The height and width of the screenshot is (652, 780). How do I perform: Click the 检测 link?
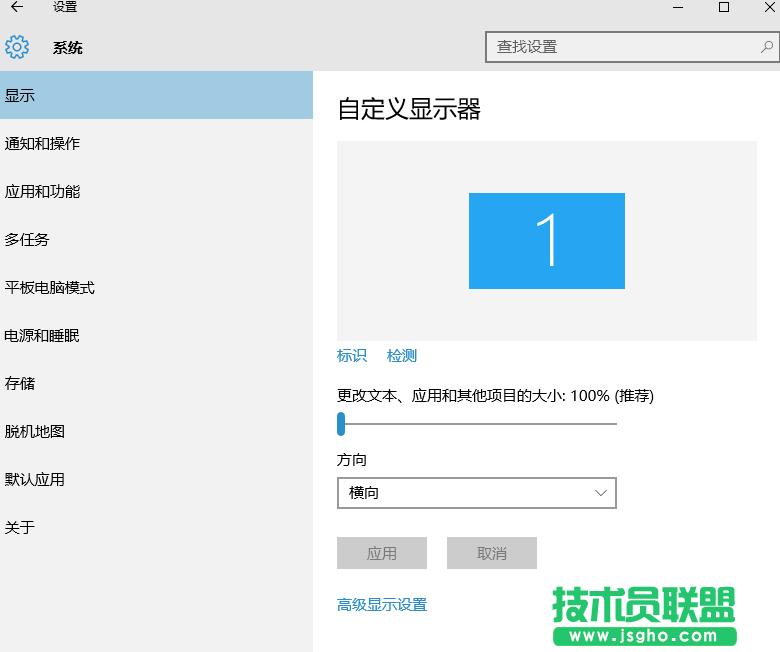click(402, 356)
